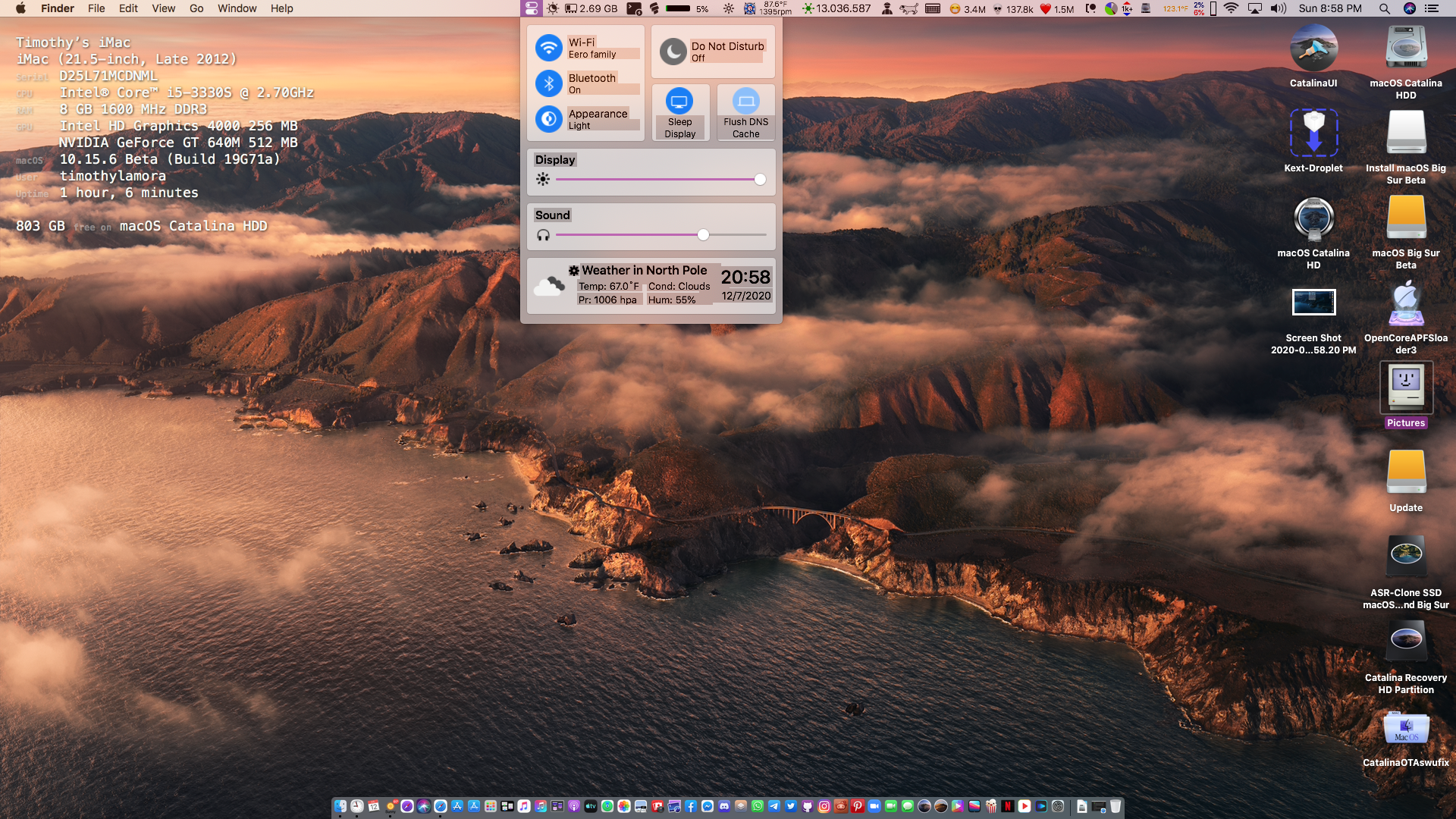The height and width of the screenshot is (819, 1456).
Task: Click the Sleep Display icon
Action: (679, 102)
